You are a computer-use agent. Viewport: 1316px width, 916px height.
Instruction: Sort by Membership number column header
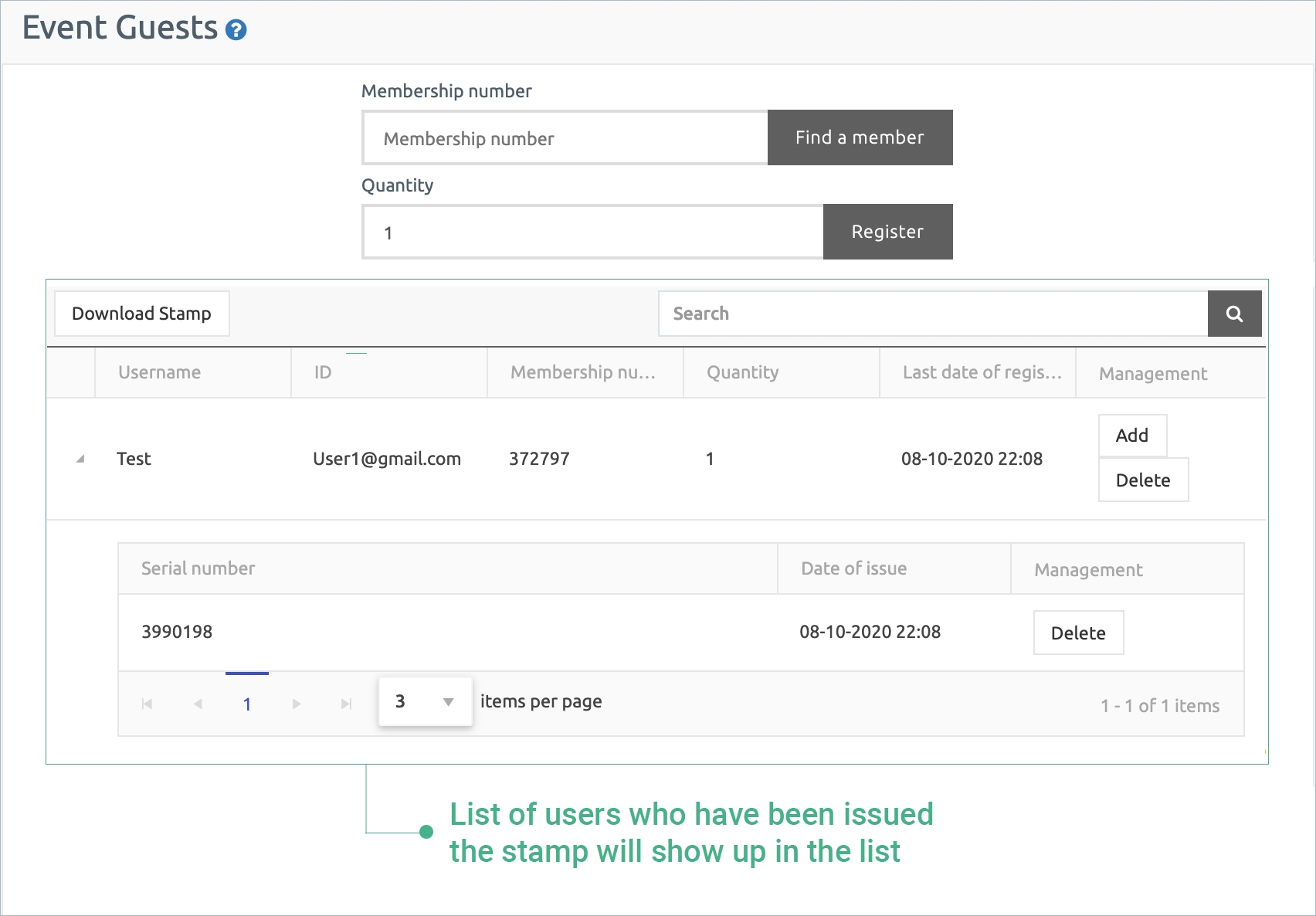585,372
